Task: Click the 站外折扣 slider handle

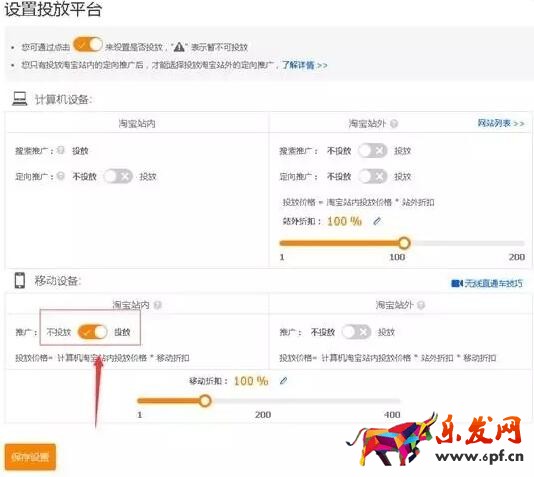Action: tap(404, 243)
